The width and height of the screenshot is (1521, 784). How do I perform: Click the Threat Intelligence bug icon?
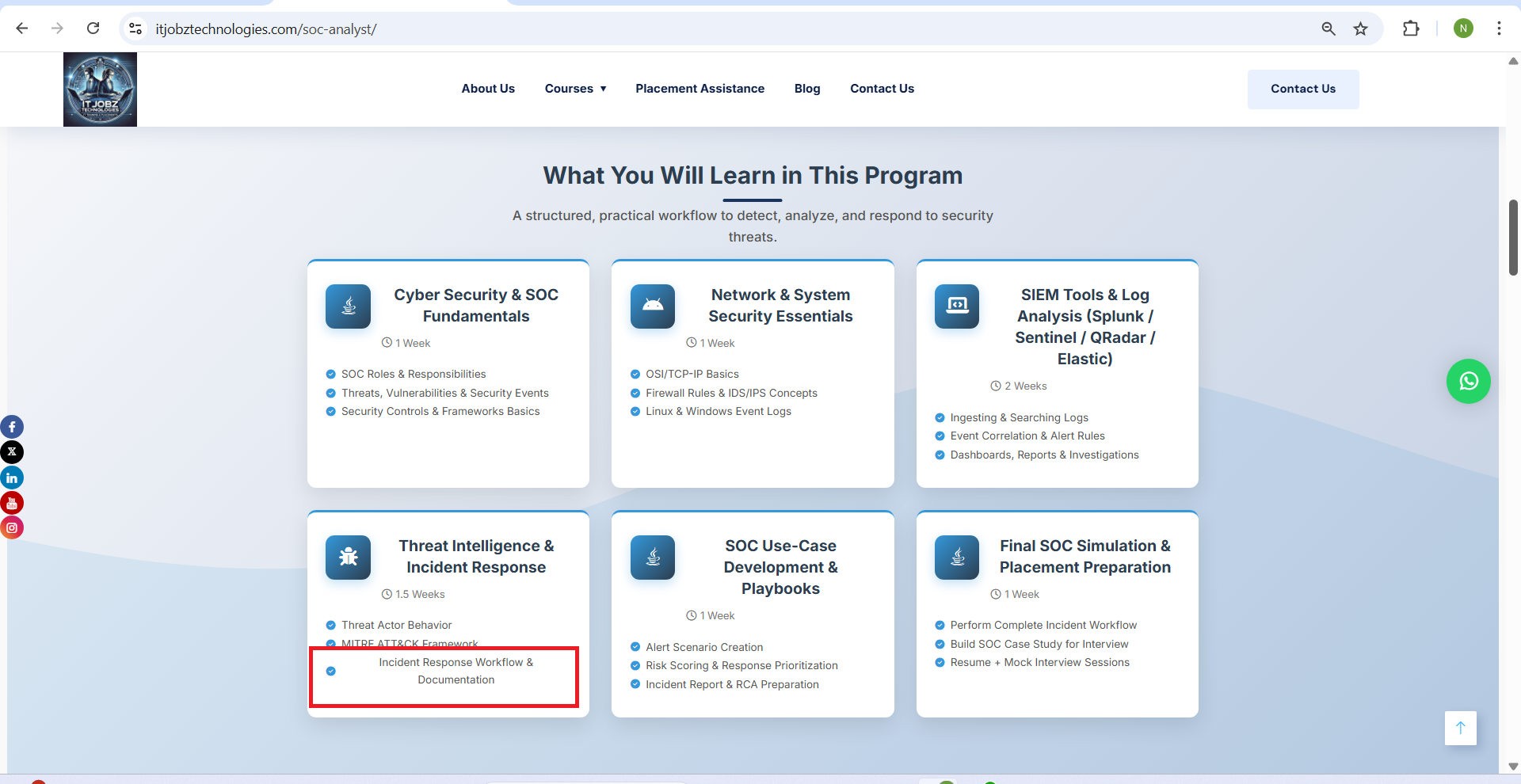pyautogui.click(x=348, y=558)
